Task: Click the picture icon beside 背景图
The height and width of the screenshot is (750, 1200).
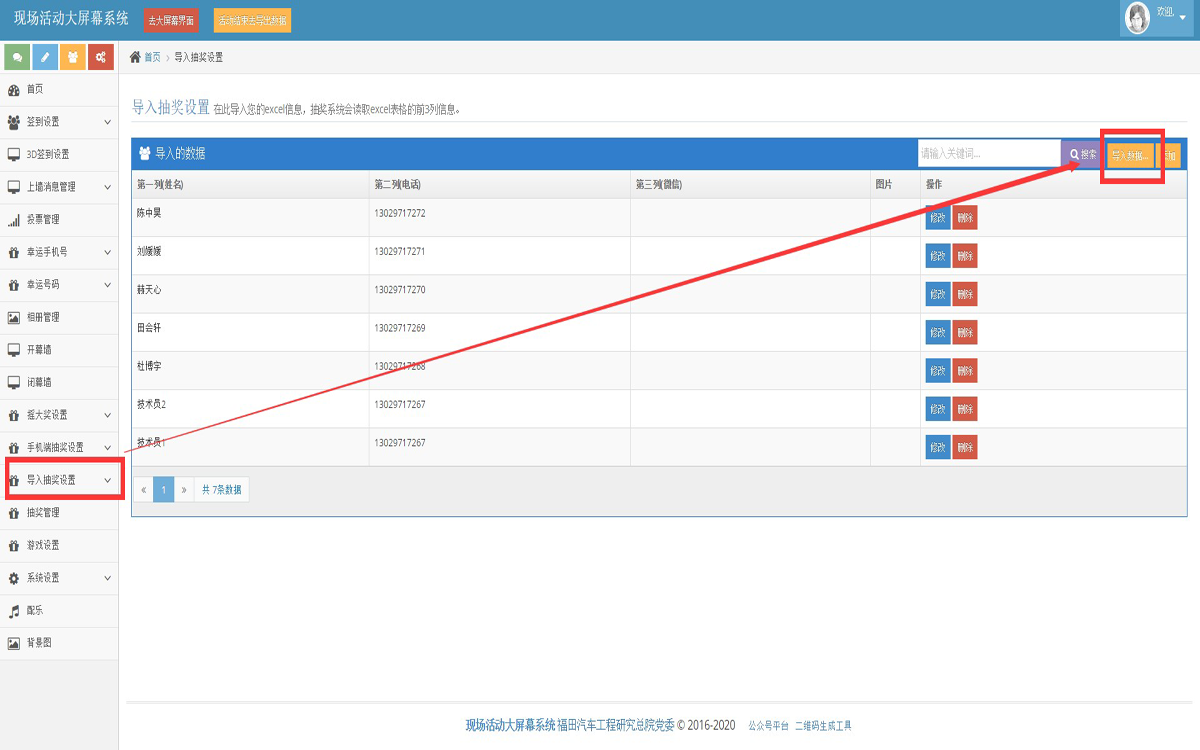Action: point(14,643)
